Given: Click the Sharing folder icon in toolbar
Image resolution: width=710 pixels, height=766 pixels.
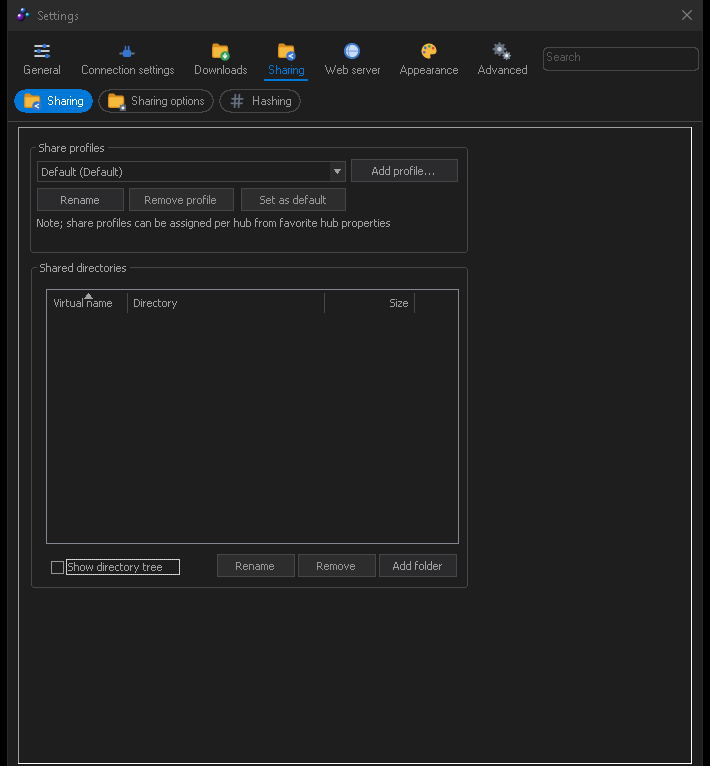Looking at the screenshot, I should [286, 51].
